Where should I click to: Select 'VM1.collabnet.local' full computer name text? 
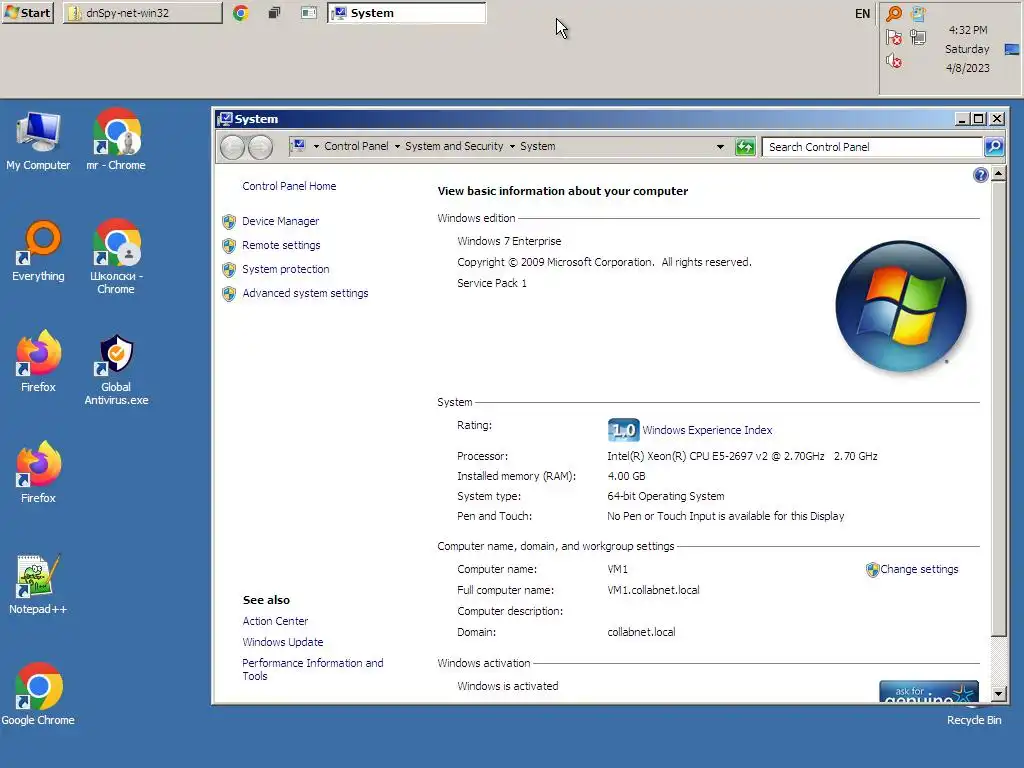[653, 590]
